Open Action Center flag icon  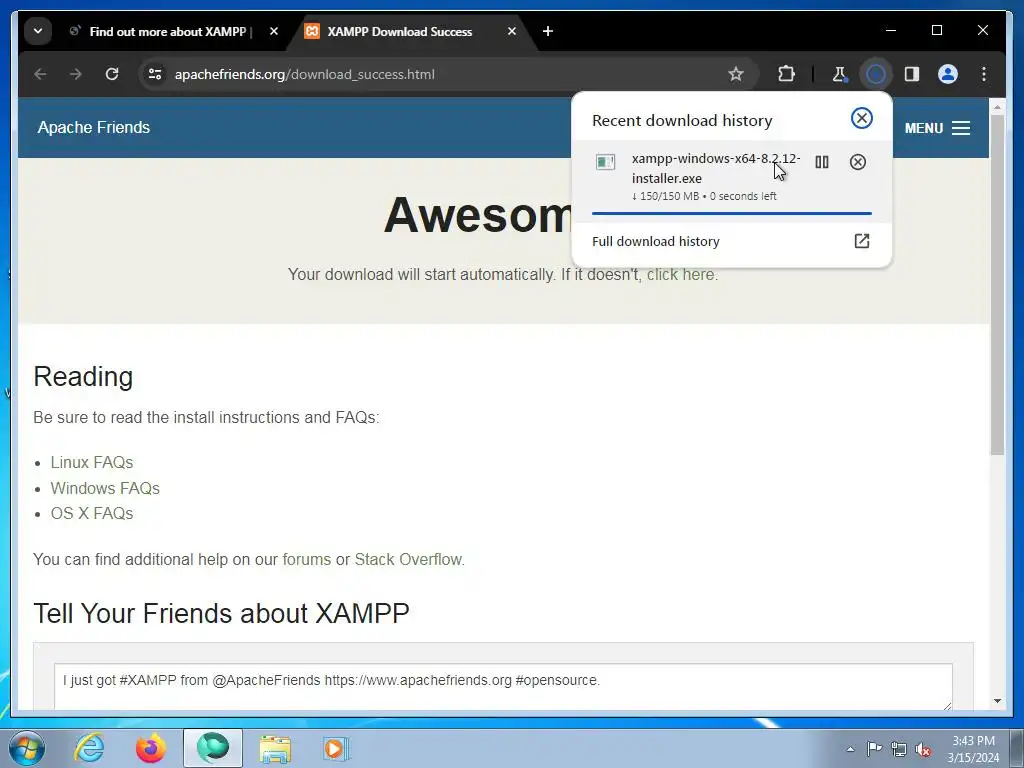coord(874,748)
